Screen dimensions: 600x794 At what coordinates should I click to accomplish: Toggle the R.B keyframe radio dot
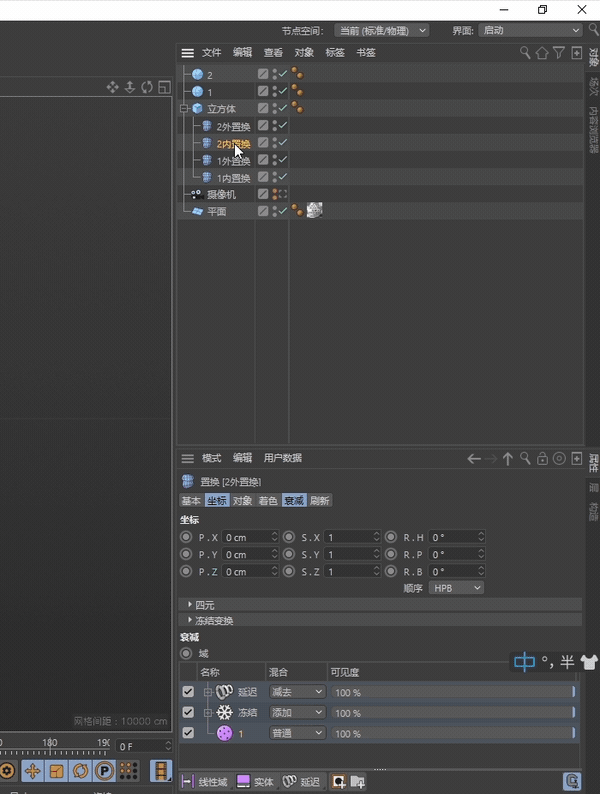391,571
